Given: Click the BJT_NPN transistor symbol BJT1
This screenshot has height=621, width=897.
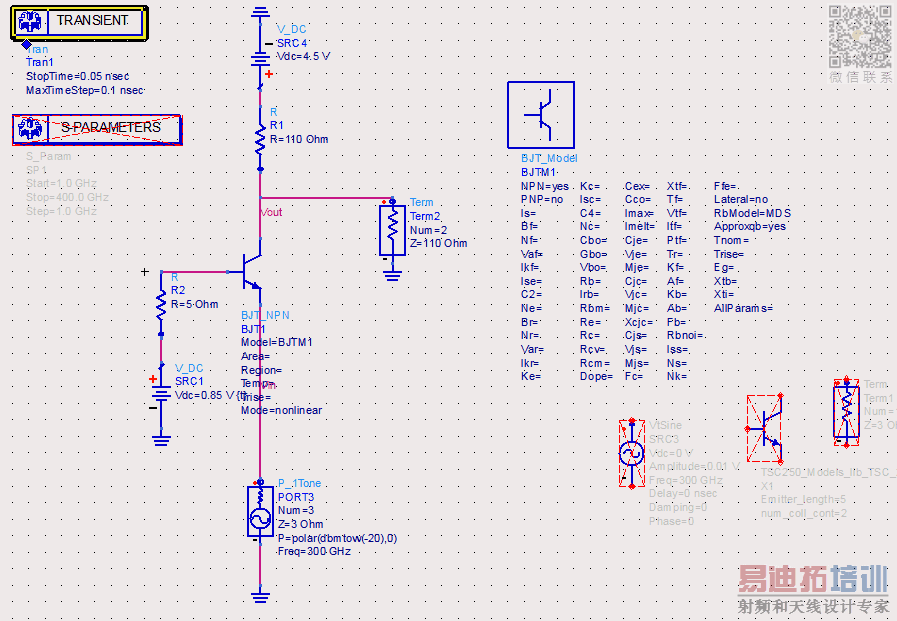Looking at the screenshot, I should point(250,271).
